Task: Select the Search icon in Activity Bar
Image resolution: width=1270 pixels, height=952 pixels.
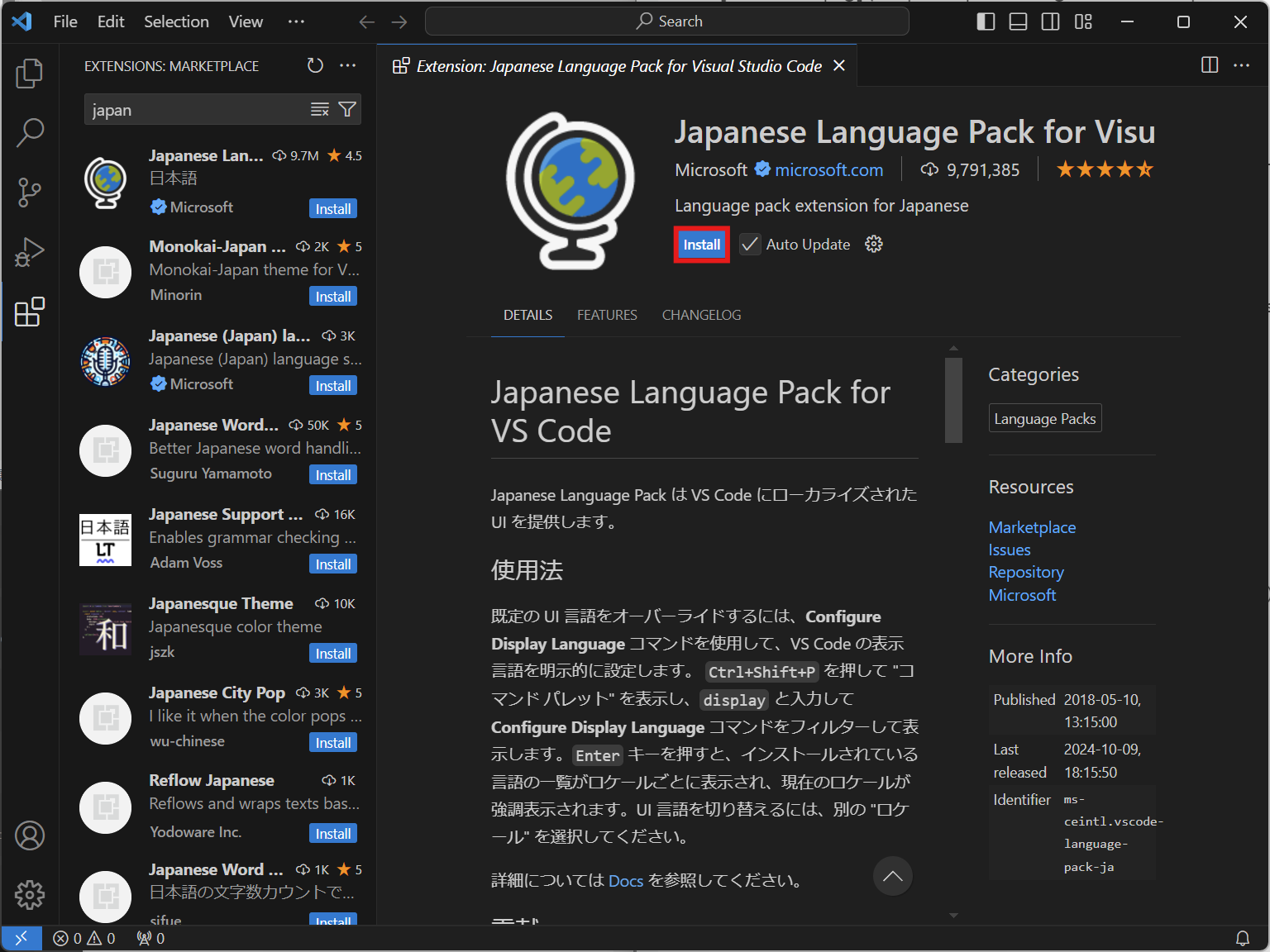Action: (x=30, y=132)
